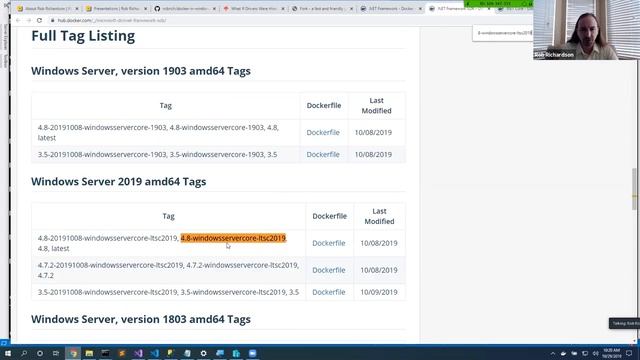The width and height of the screenshot is (640, 360).
Task: Click Windows Server 2019 amd64 Tags heading
Action: pos(118,181)
